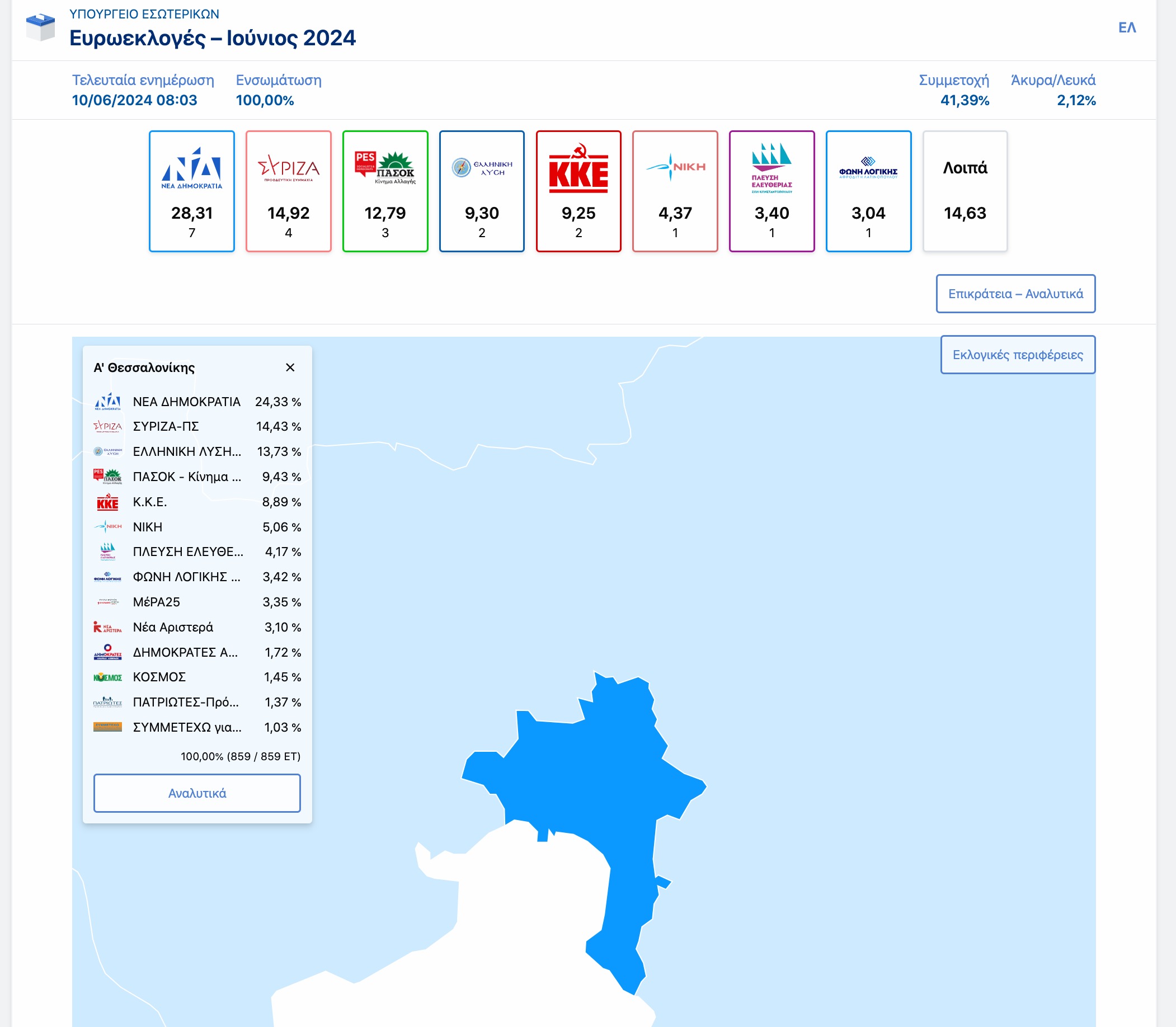Click ΣΥΜΜΕΤΕΧΩ logo in popup list
The width and height of the screenshot is (1176, 1027).
point(108,727)
